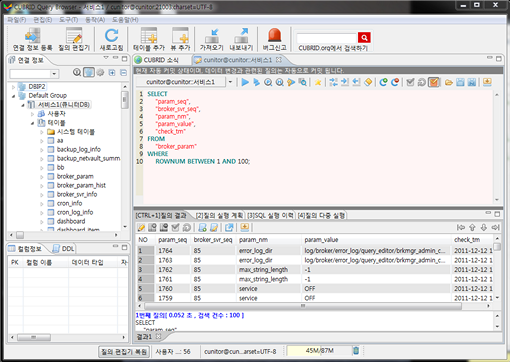Viewport: 510px width, 362px height.
Task: Click the memory usage 45M/87M bar
Action: click(x=319, y=351)
